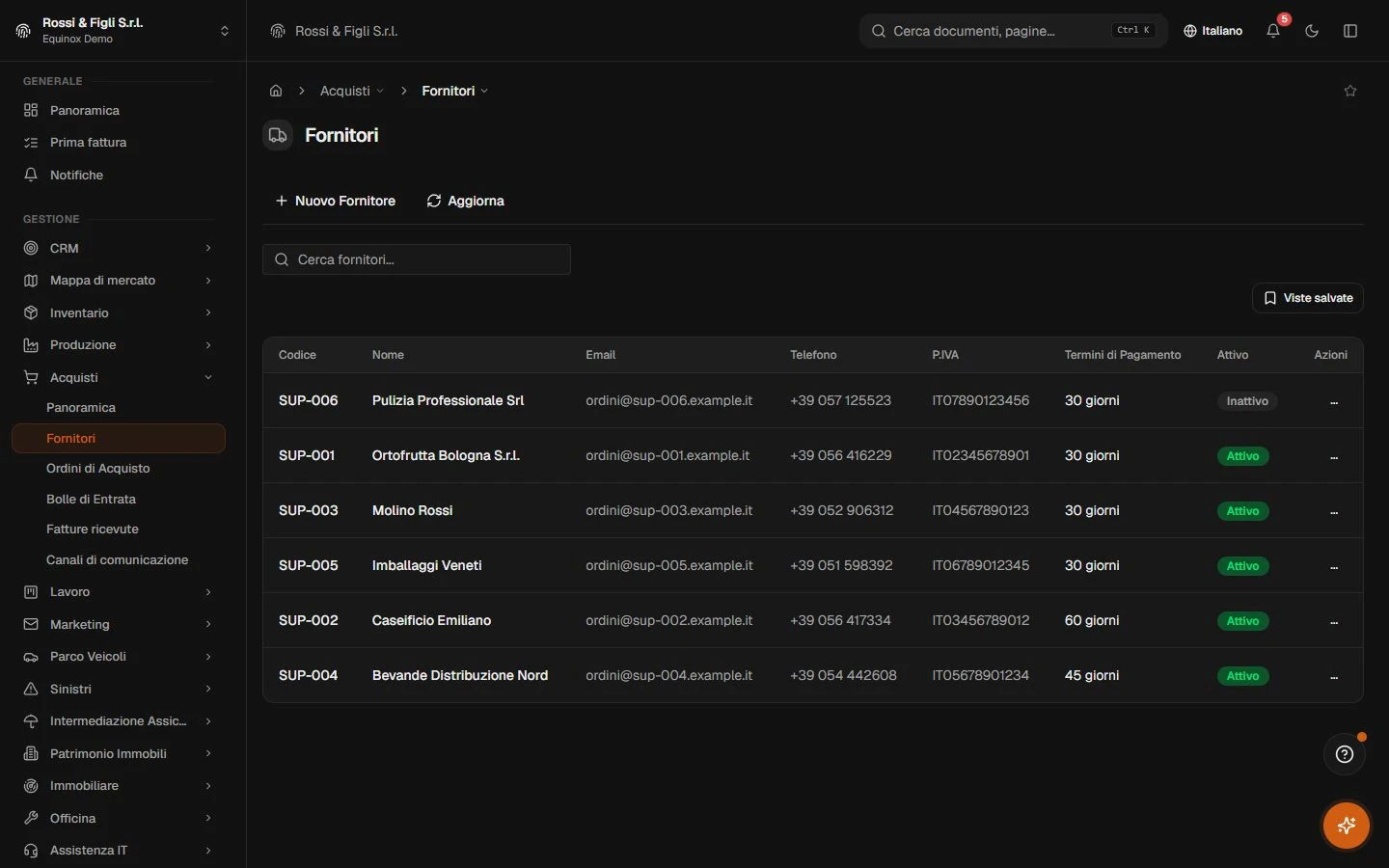The image size is (1389, 868).
Task: Click the home breadcrumb icon
Action: [x=276, y=91]
